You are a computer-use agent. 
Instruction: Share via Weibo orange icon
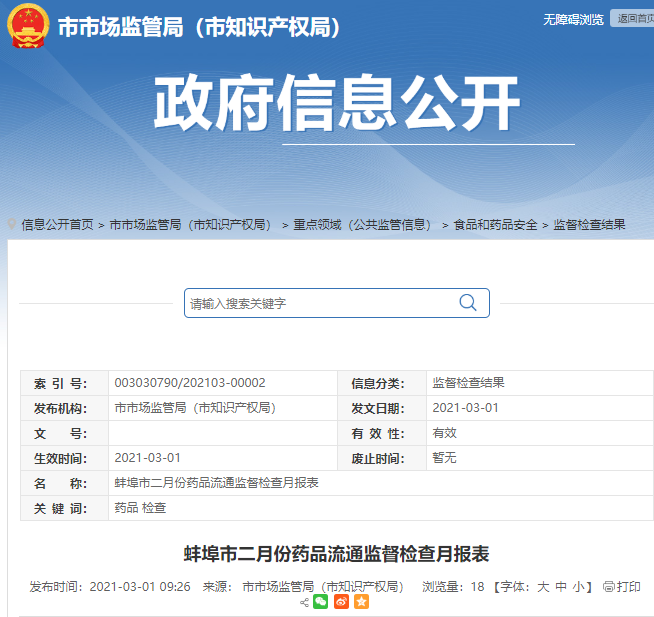[x=341, y=602]
